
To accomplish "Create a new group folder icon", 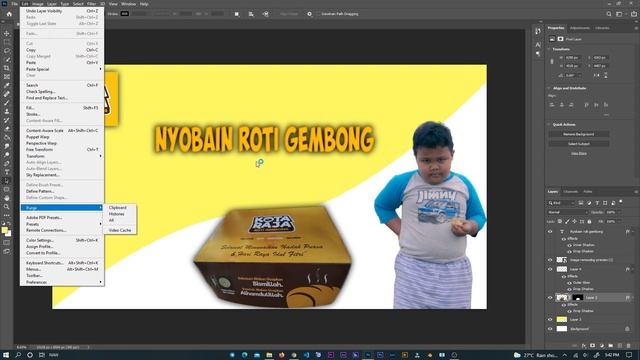I will coord(610,346).
